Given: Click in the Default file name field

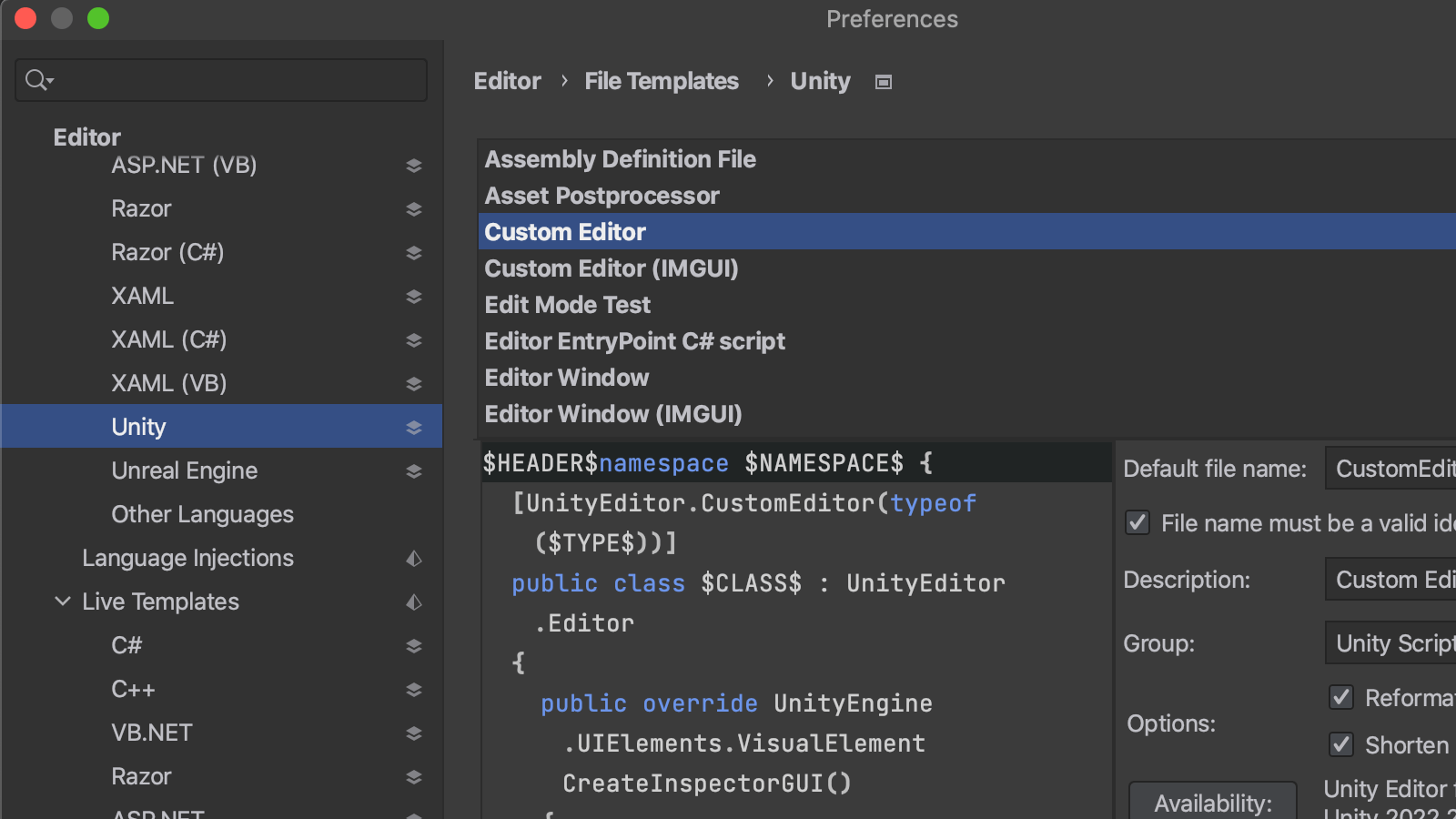Looking at the screenshot, I should 1390,469.
